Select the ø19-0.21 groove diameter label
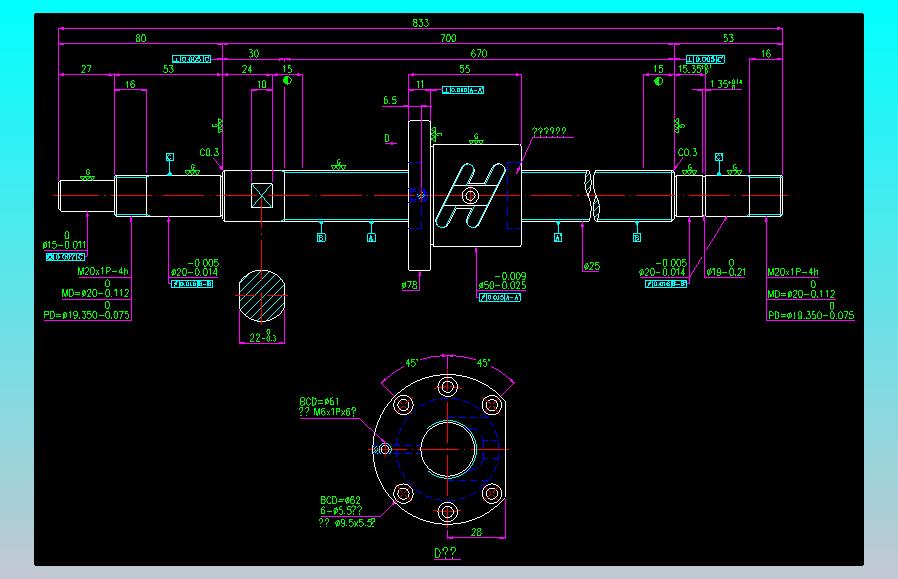The width and height of the screenshot is (898, 579). [726, 268]
